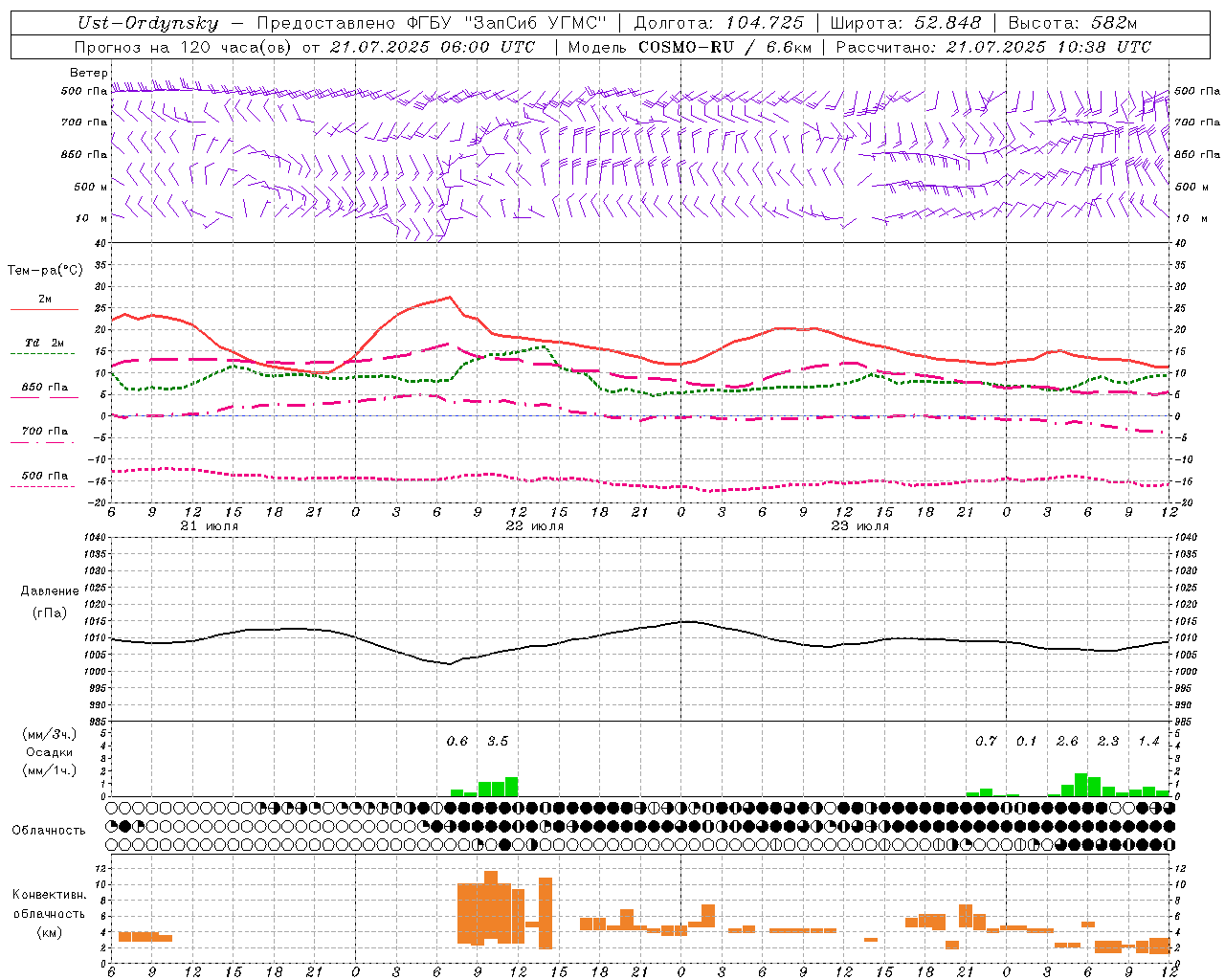Click the 2.6 precipitation amount value
The width and height of the screenshot is (1225, 980).
pyautogui.click(x=1067, y=741)
